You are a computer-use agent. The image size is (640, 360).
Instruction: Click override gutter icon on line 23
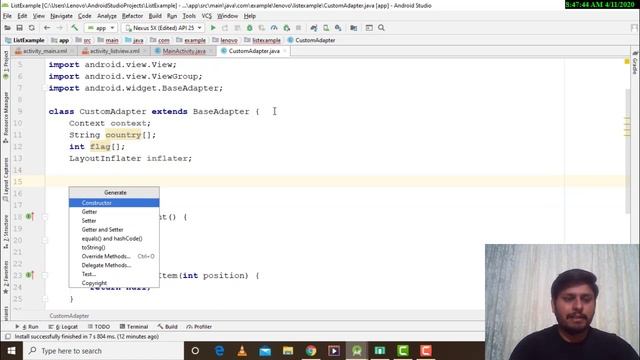(30, 275)
